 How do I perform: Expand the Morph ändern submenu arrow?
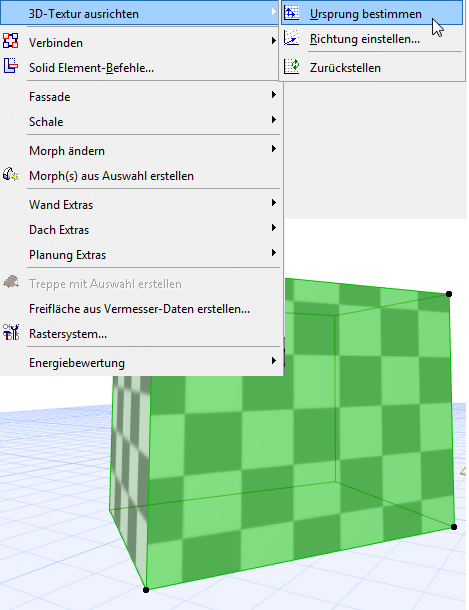pos(274,149)
